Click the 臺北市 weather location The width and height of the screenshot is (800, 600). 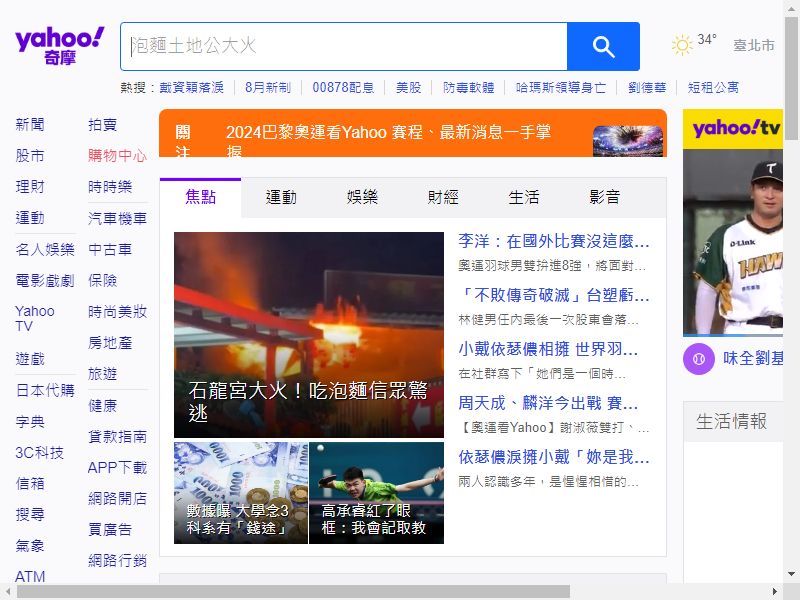click(x=754, y=45)
